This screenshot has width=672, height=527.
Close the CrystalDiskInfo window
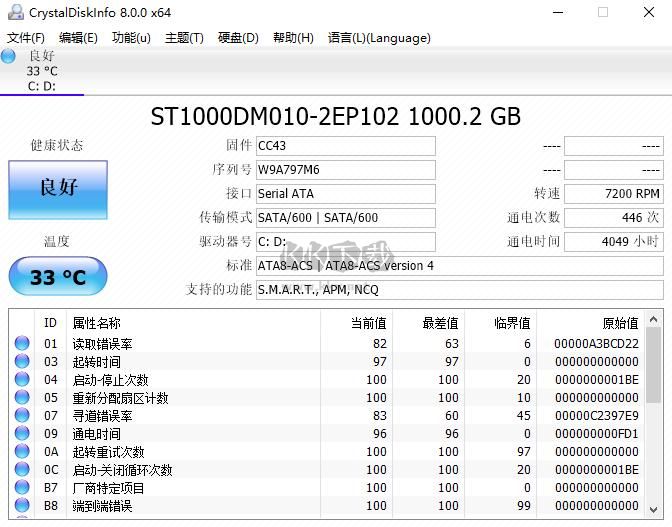649,12
